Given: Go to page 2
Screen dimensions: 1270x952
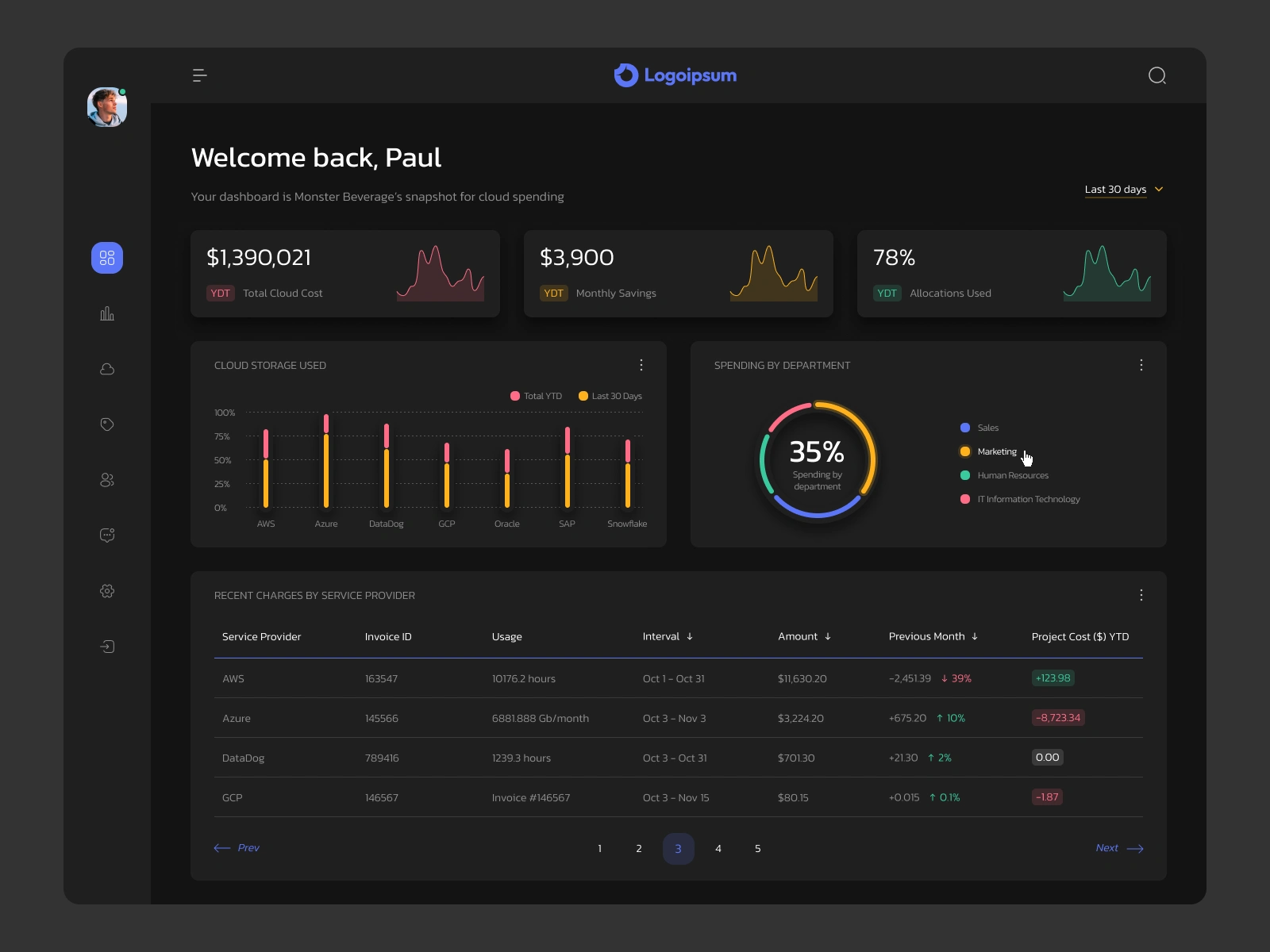Looking at the screenshot, I should point(639,849).
